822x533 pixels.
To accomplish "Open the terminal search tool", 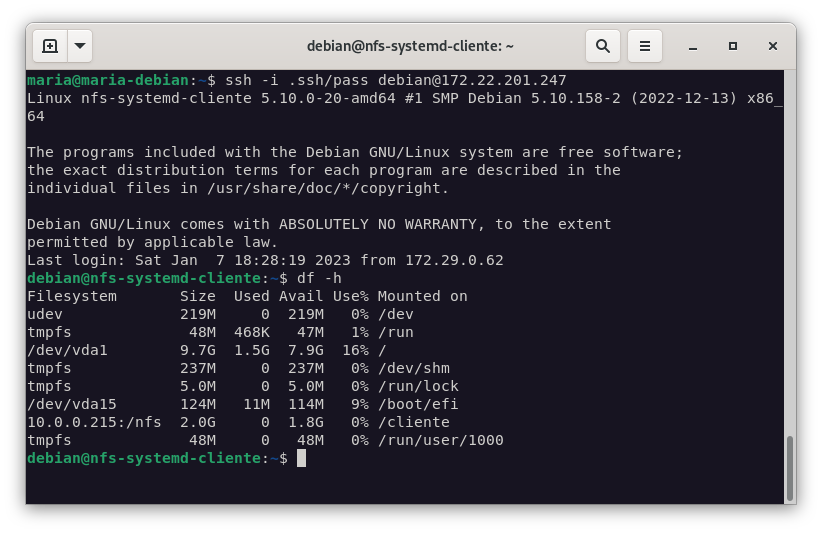I will pyautogui.click(x=603, y=46).
